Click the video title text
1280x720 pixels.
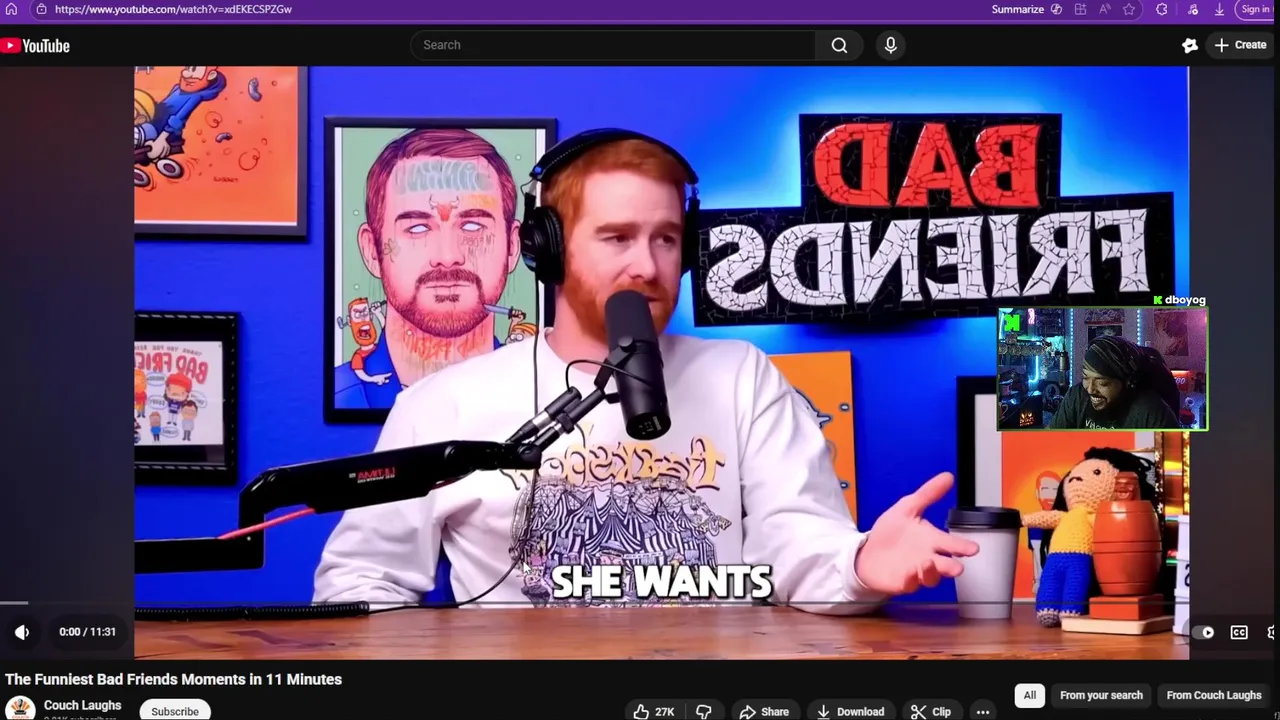pos(173,679)
